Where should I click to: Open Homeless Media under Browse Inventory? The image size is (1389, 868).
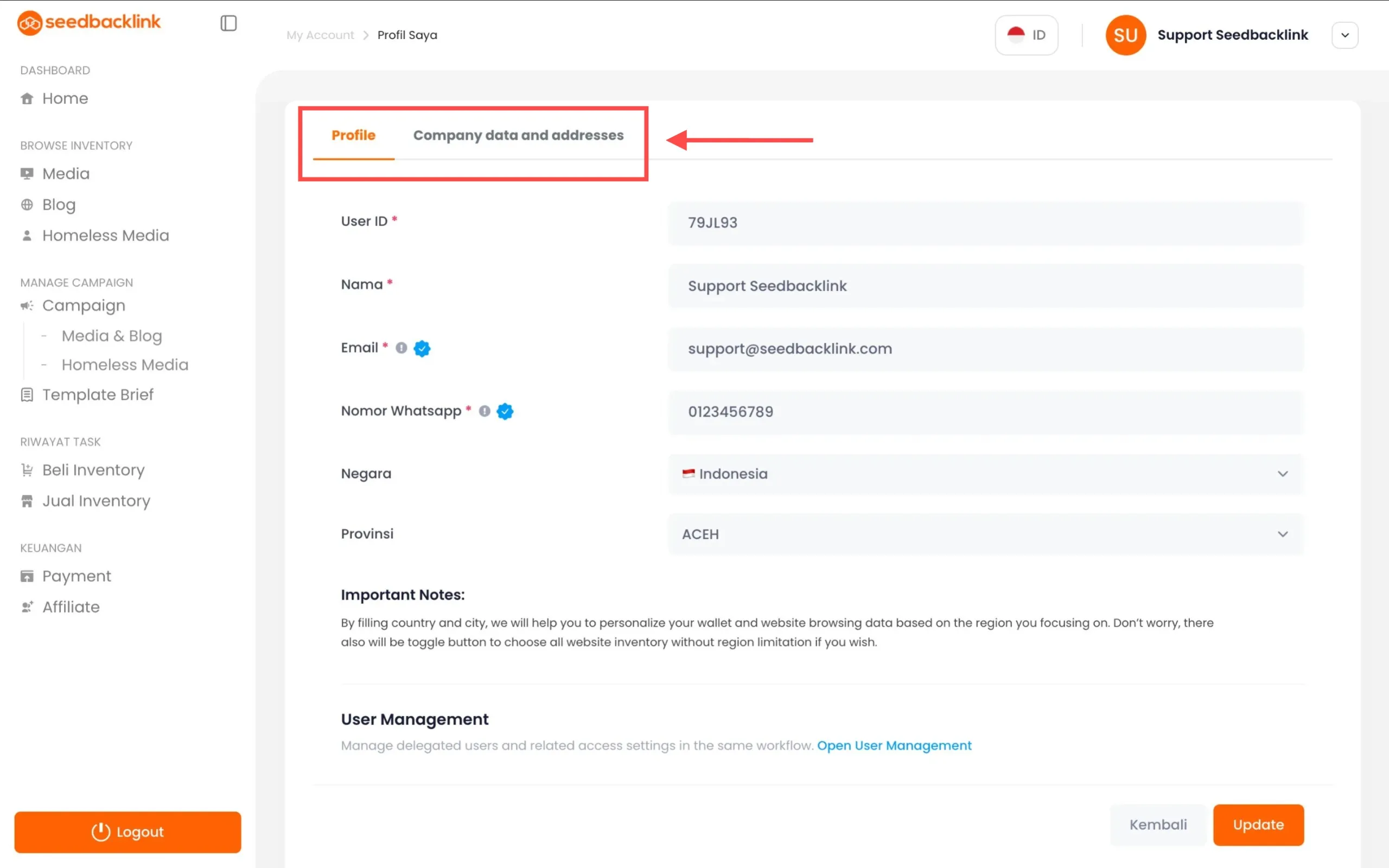106,235
